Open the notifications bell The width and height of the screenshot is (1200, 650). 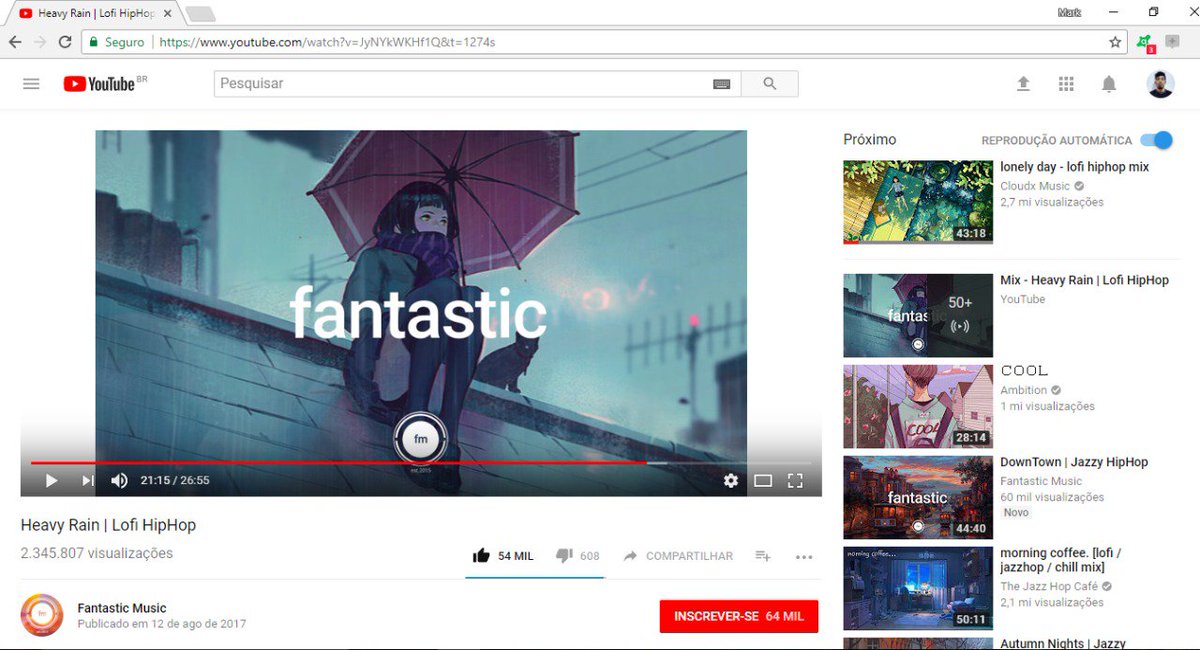coord(1109,85)
